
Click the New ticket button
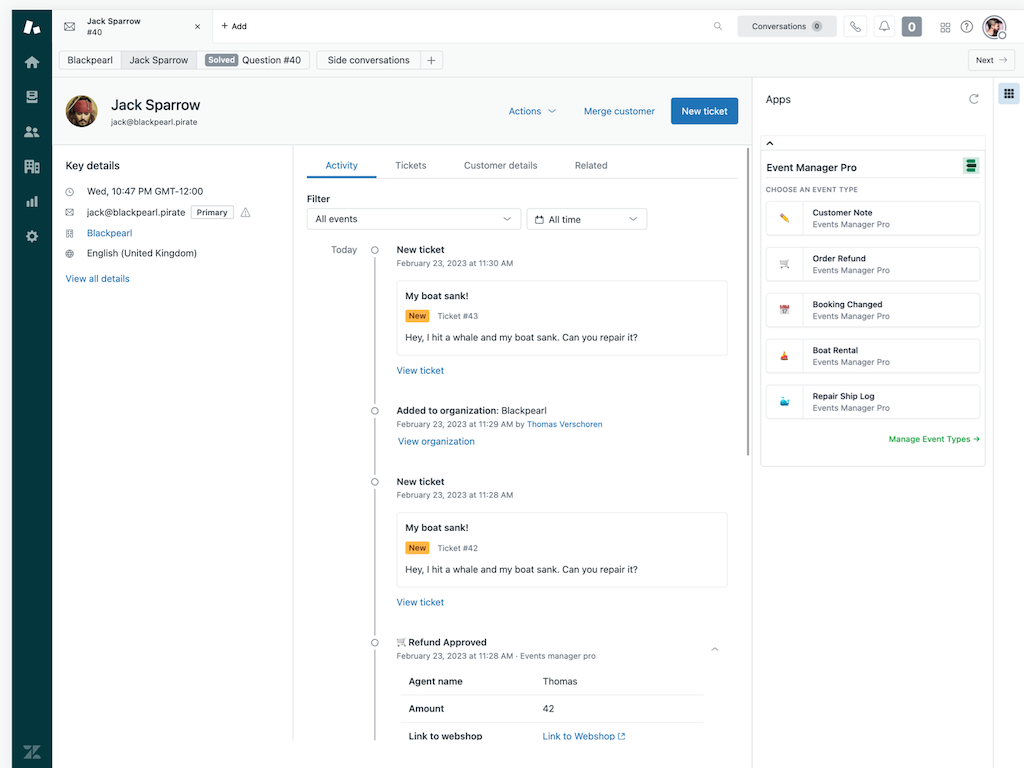point(704,111)
